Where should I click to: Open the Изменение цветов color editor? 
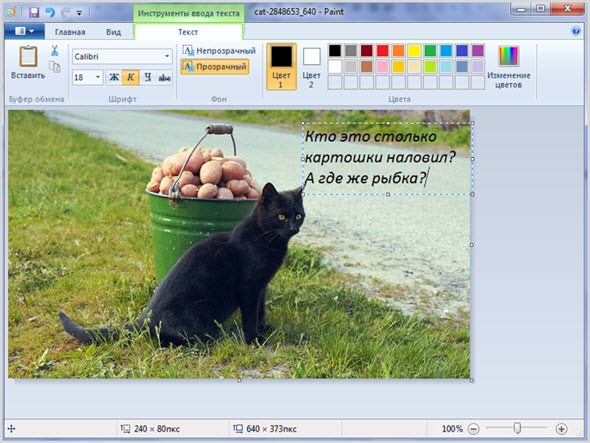tap(509, 67)
